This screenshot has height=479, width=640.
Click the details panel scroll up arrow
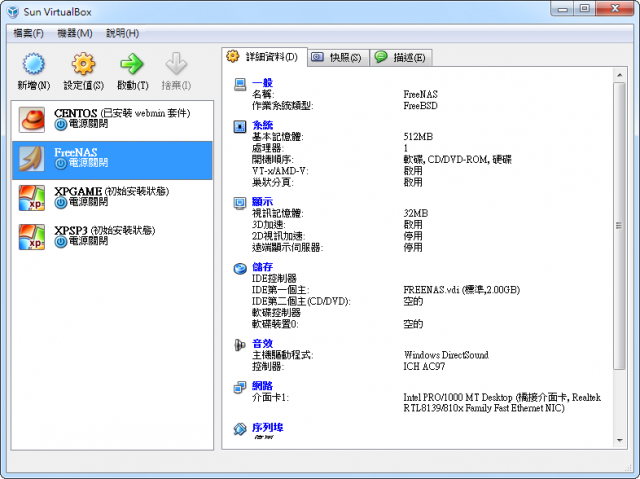tap(620, 75)
